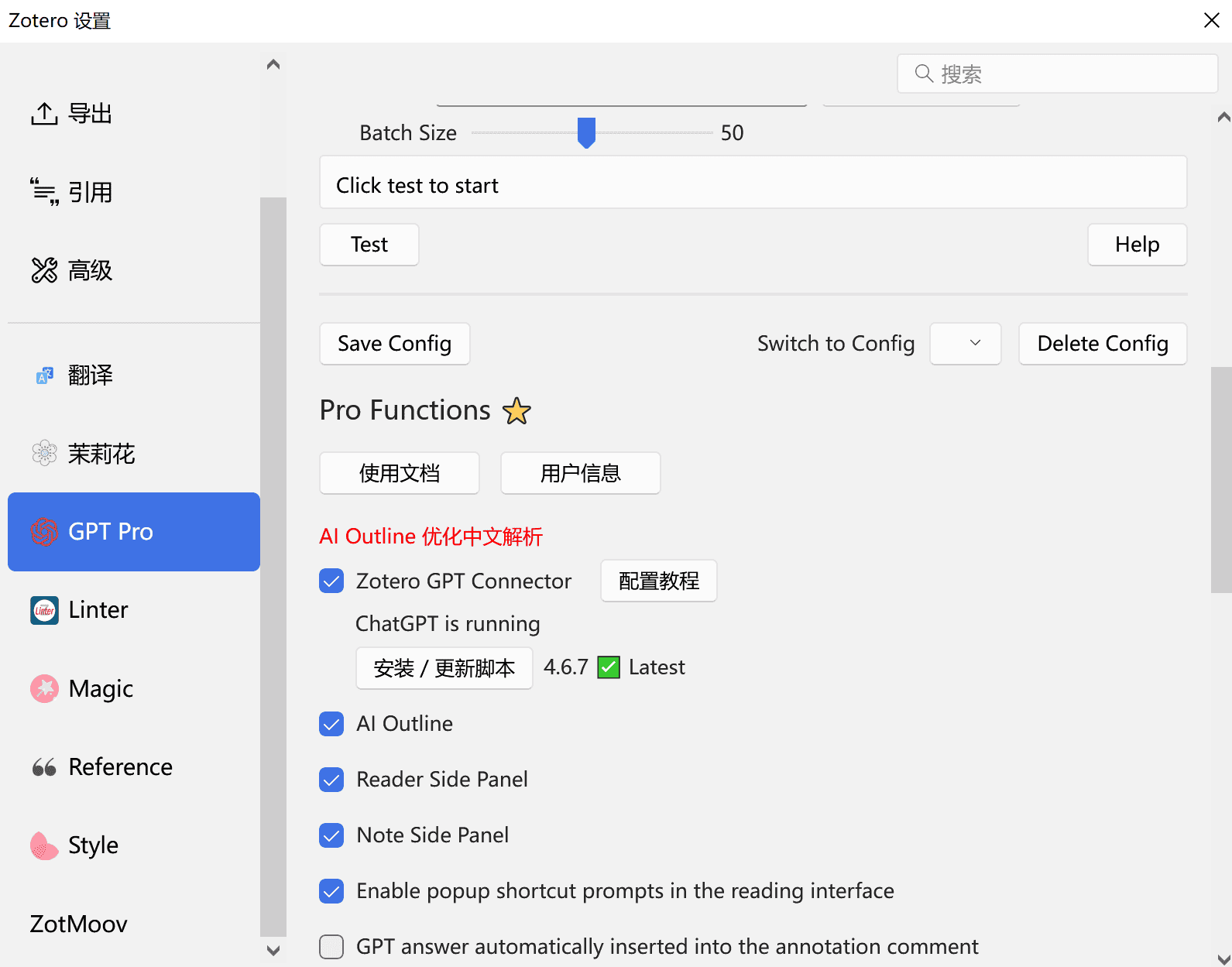Click the Batch Size slider handle
1232x967 pixels.
586,132
